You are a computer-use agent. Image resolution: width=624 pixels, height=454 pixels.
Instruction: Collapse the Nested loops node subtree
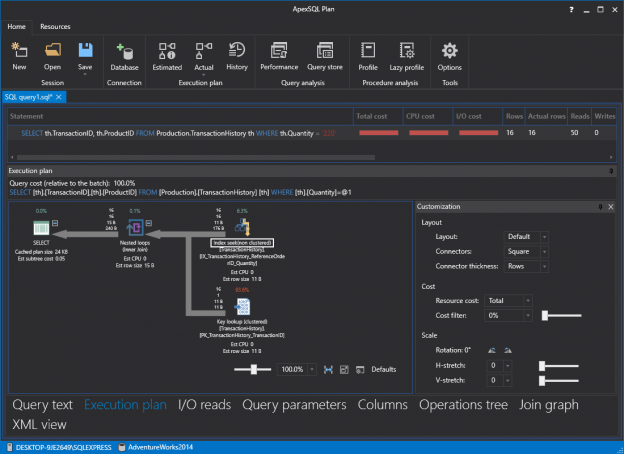149,223
